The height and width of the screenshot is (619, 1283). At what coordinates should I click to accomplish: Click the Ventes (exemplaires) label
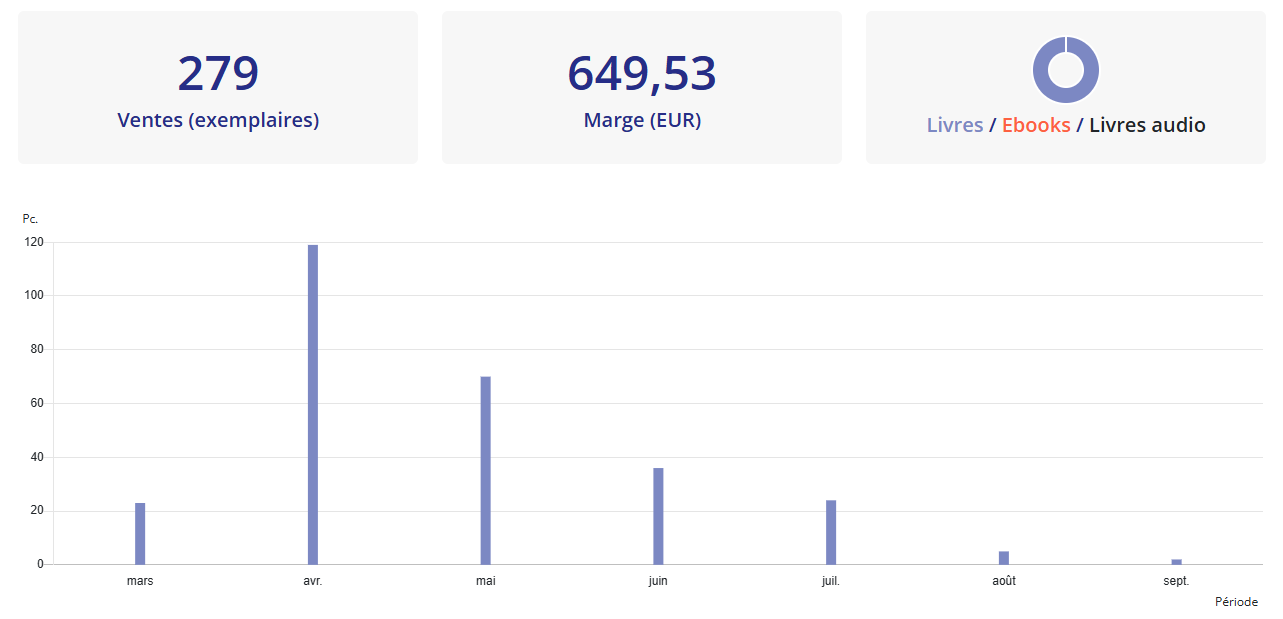tap(218, 120)
